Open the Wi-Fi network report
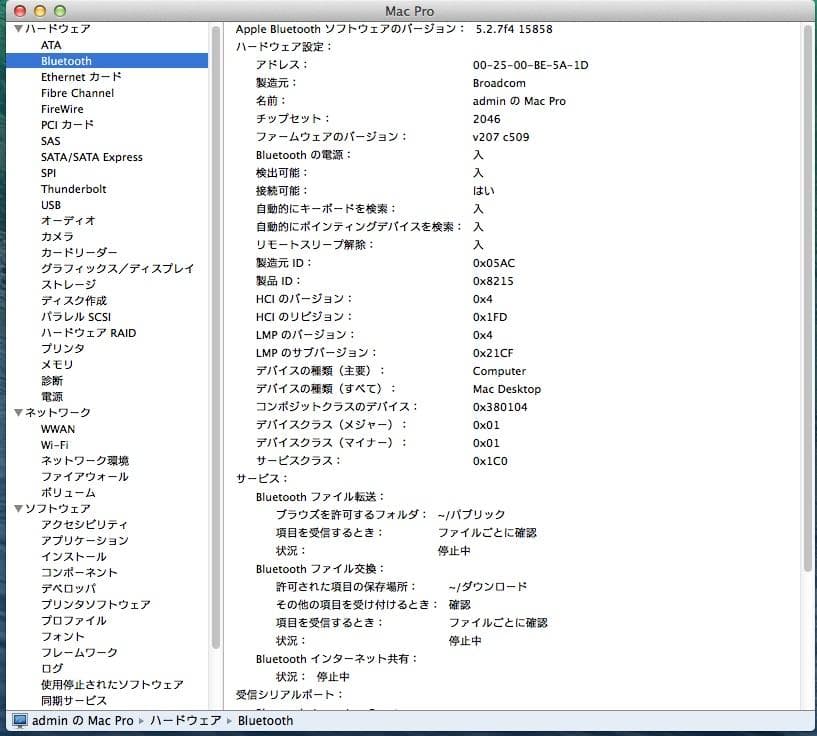Screen dimensions: 817x736 (57, 444)
